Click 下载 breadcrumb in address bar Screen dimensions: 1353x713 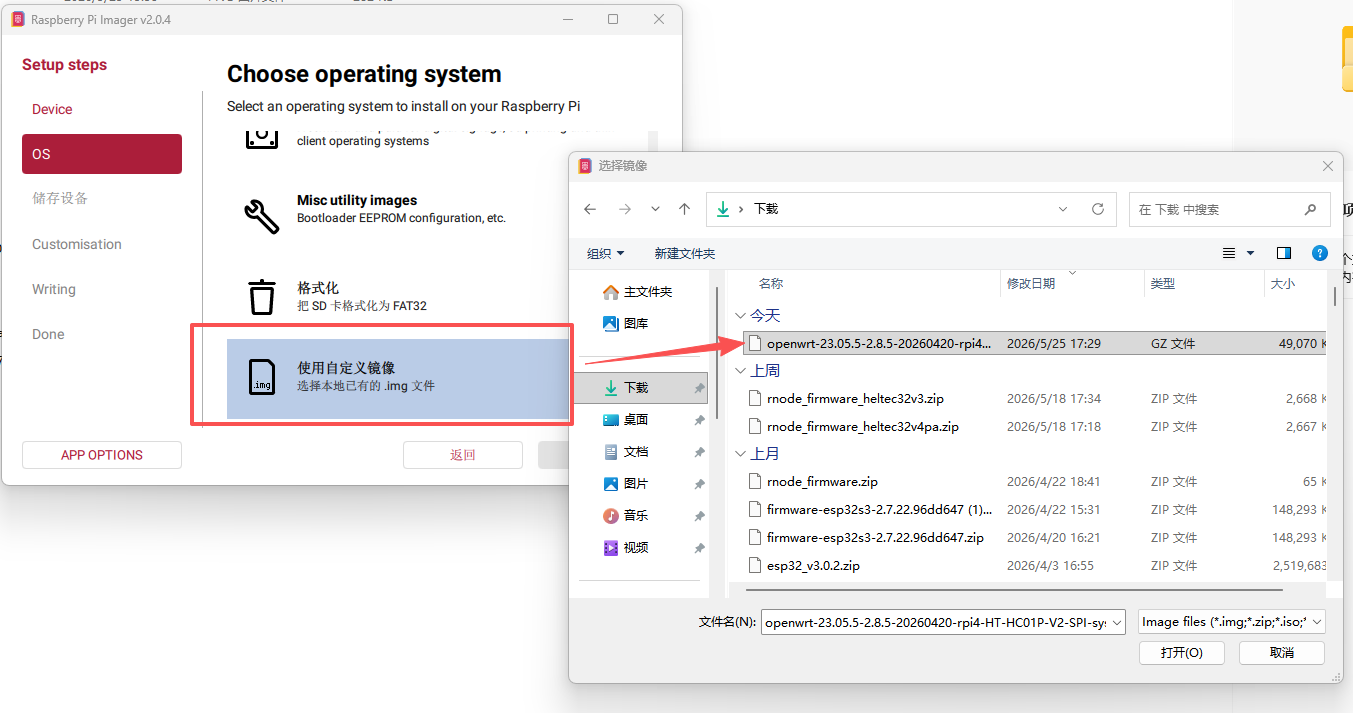tap(766, 209)
